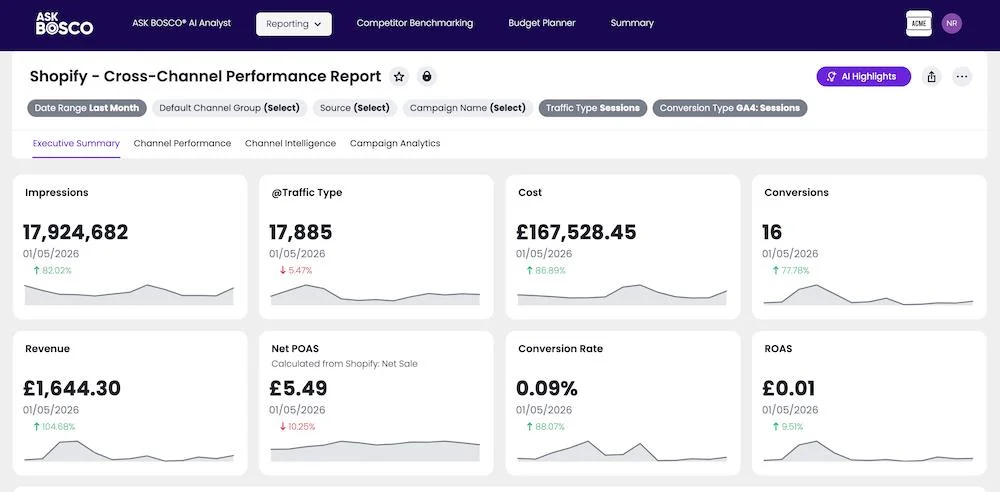Click the 88.07% Conversion Rate change
The height and width of the screenshot is (492, 1000).
coord(545,426)
